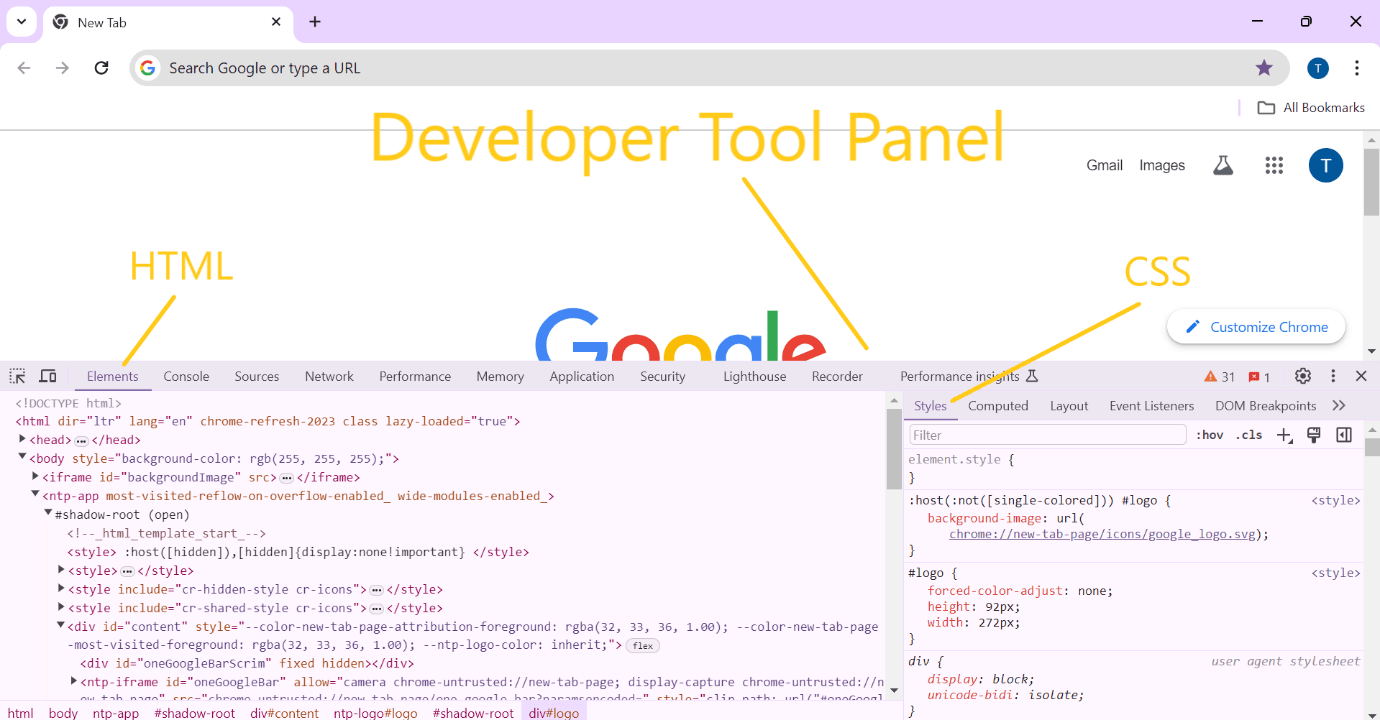Open the Performance tab

point(415,377)
